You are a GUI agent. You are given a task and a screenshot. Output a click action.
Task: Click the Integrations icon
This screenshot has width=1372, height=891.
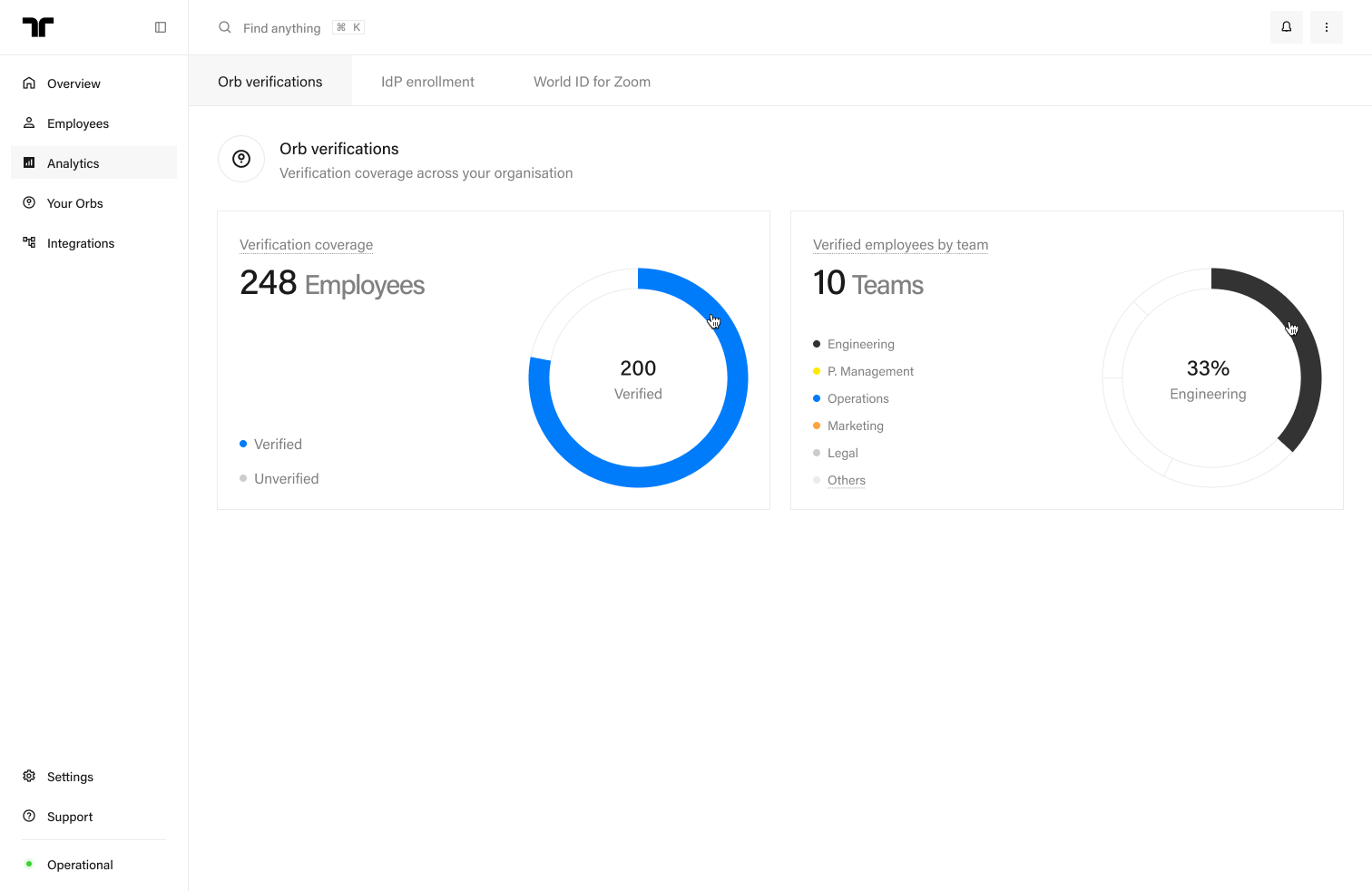(x=29, y=243)
